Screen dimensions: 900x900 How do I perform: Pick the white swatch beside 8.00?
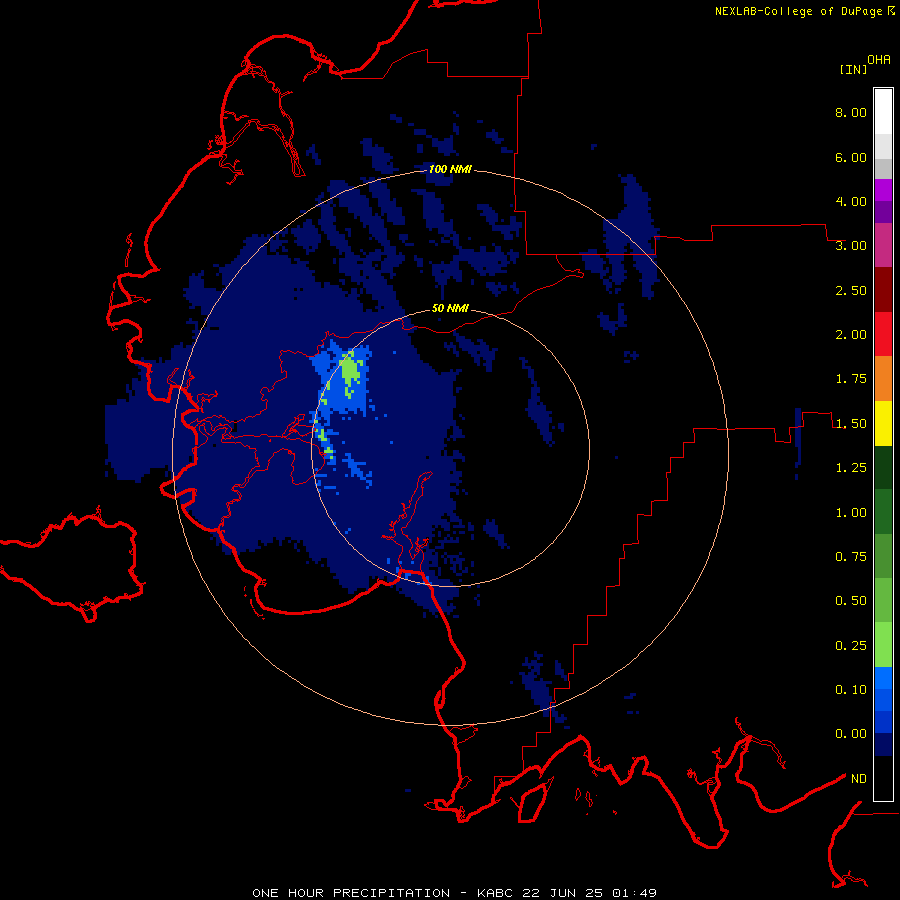883,112
